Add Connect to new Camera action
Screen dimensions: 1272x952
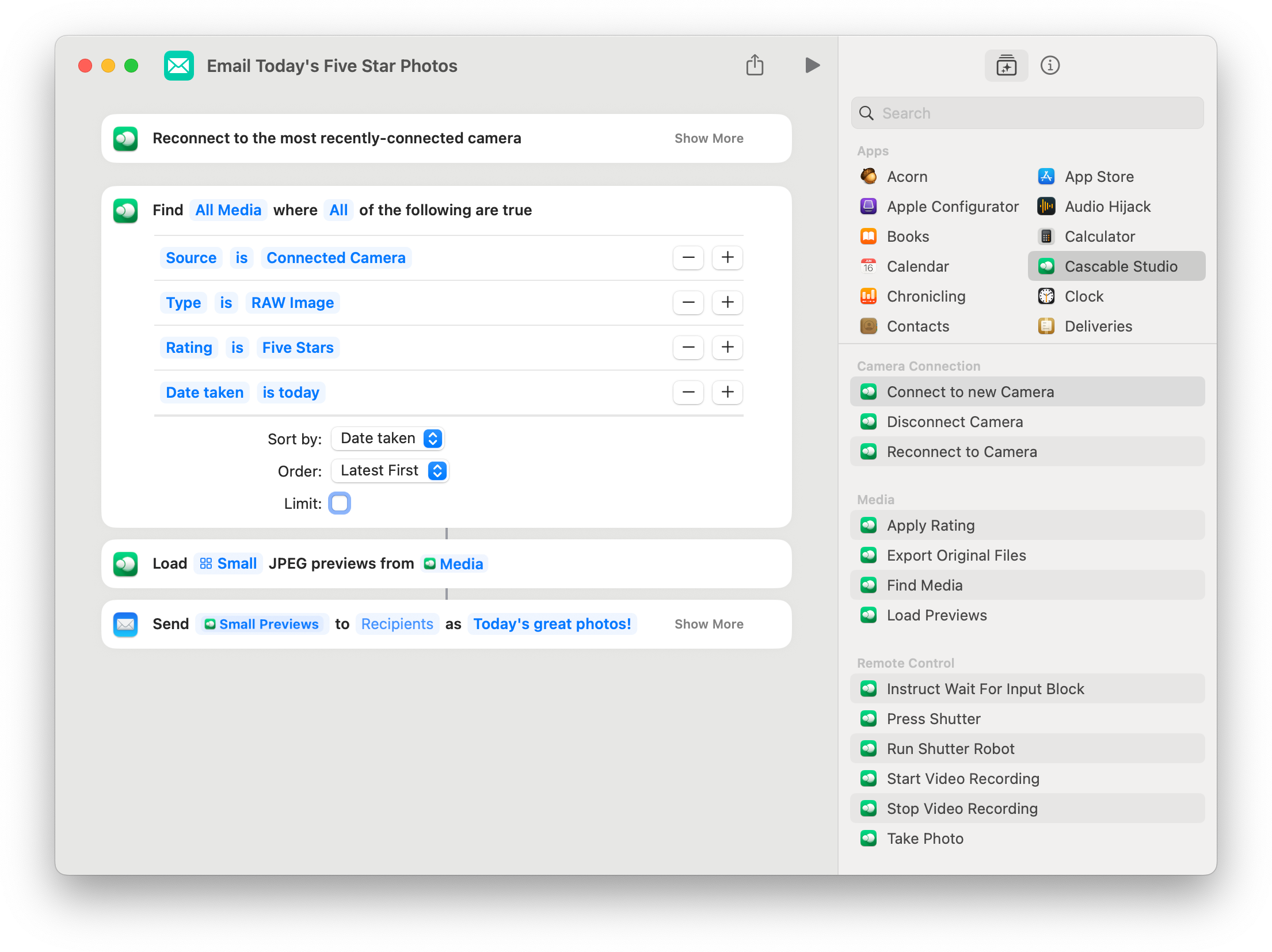tap(1027, 392)
